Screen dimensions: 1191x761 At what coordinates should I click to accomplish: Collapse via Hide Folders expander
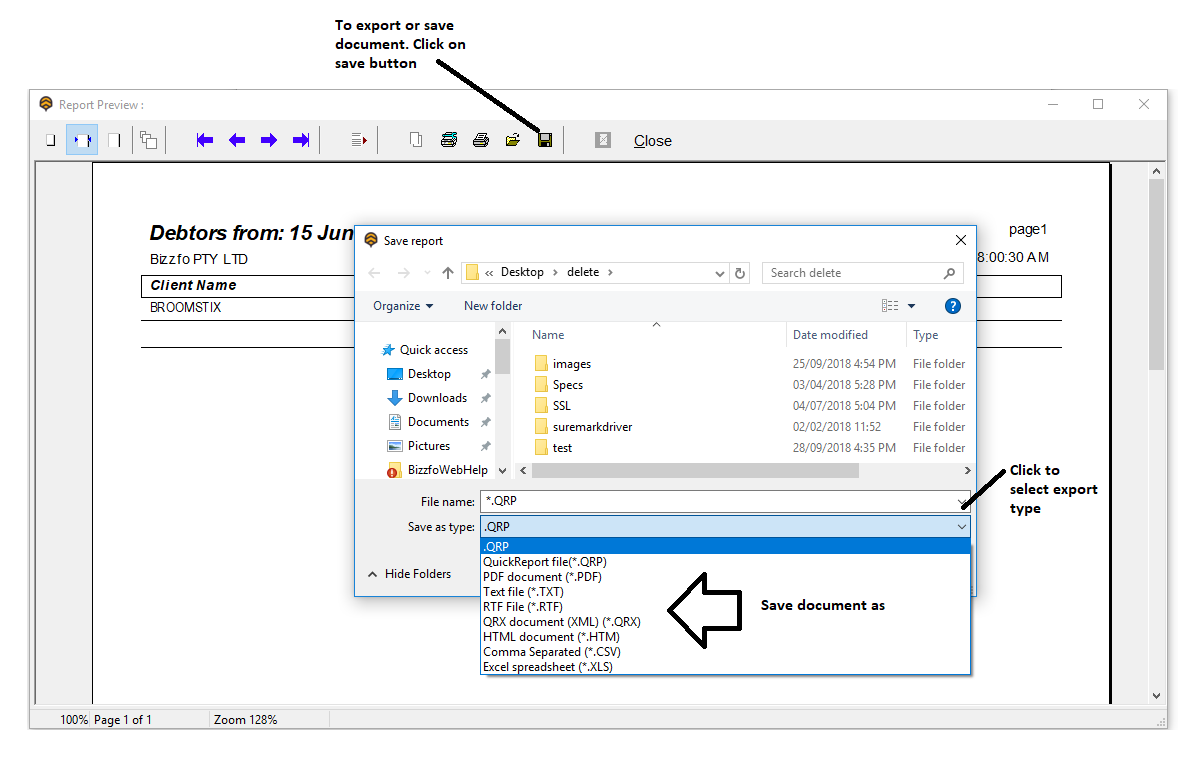coord(410,574)
